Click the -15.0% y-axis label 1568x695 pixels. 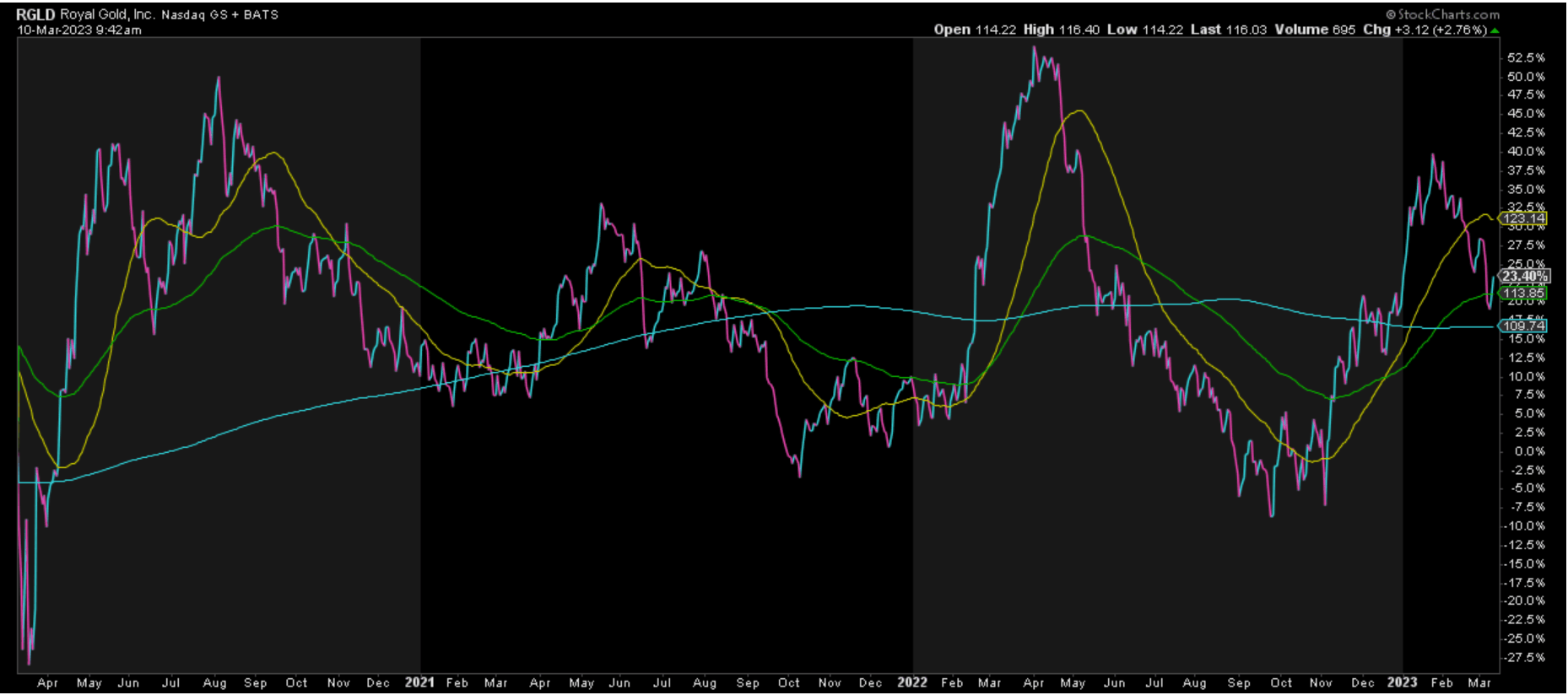click(x=1526, y=563)
